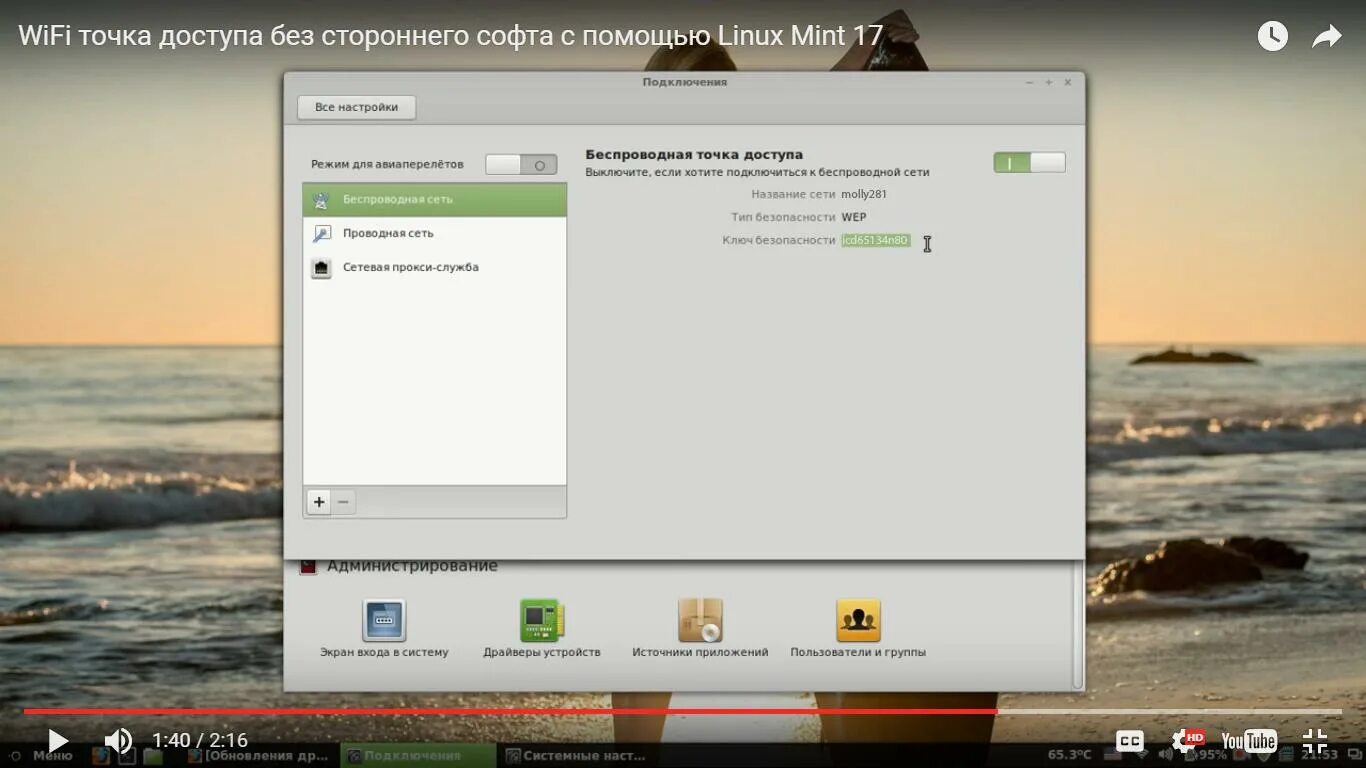Exit full screen mode

click(x=1315, y=741)
